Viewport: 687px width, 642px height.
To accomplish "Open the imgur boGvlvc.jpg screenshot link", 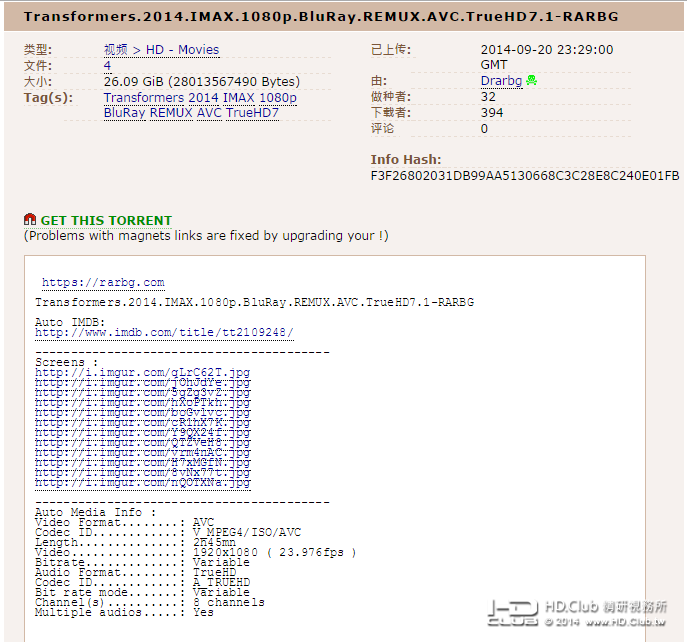I will click(142, 413).
